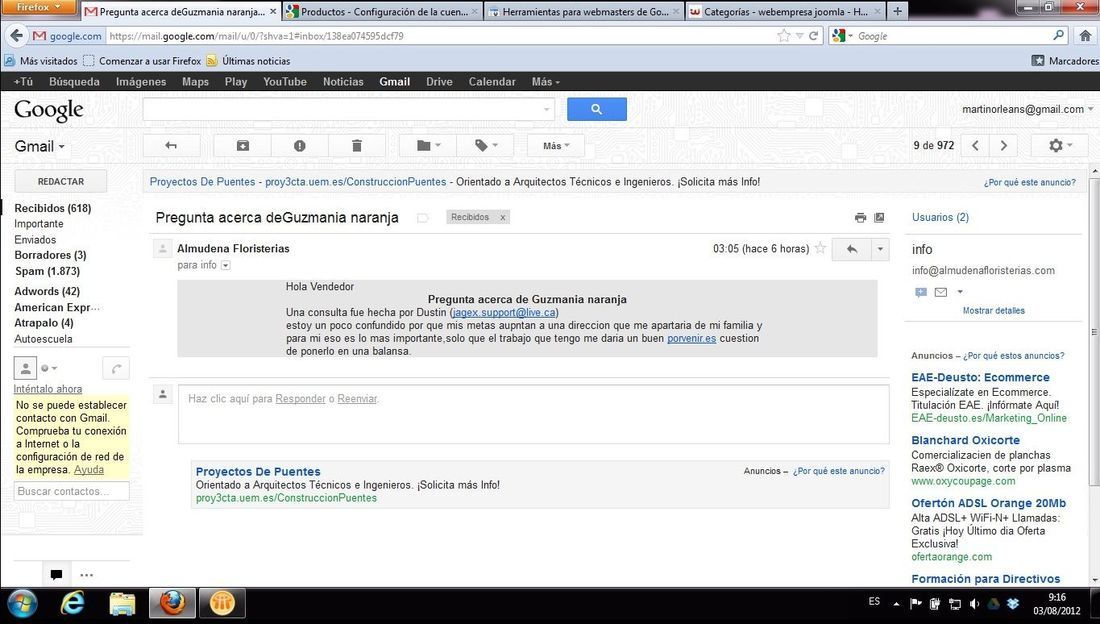The image size is (1100, 624).
Task: Open the Autoescuela label
Action: tap(43, 339)
